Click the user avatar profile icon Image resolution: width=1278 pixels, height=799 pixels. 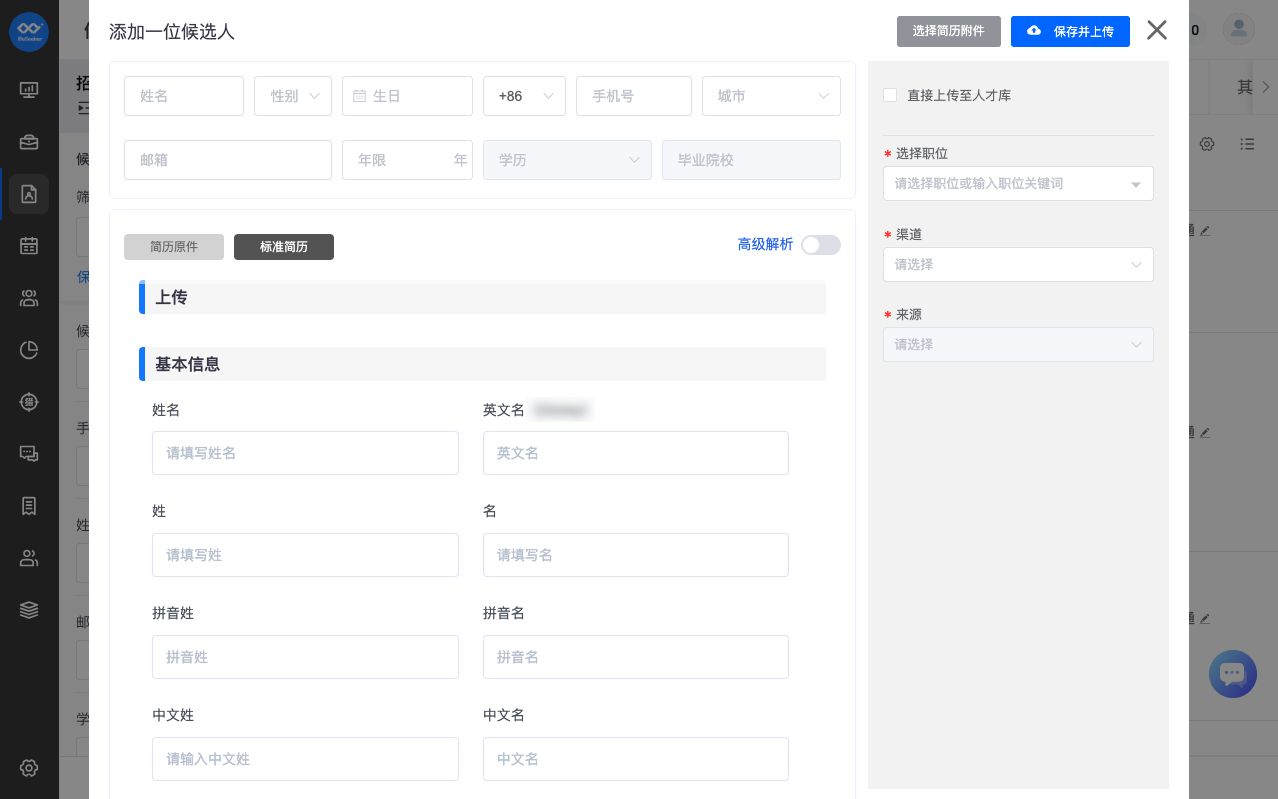[1239, 29]
